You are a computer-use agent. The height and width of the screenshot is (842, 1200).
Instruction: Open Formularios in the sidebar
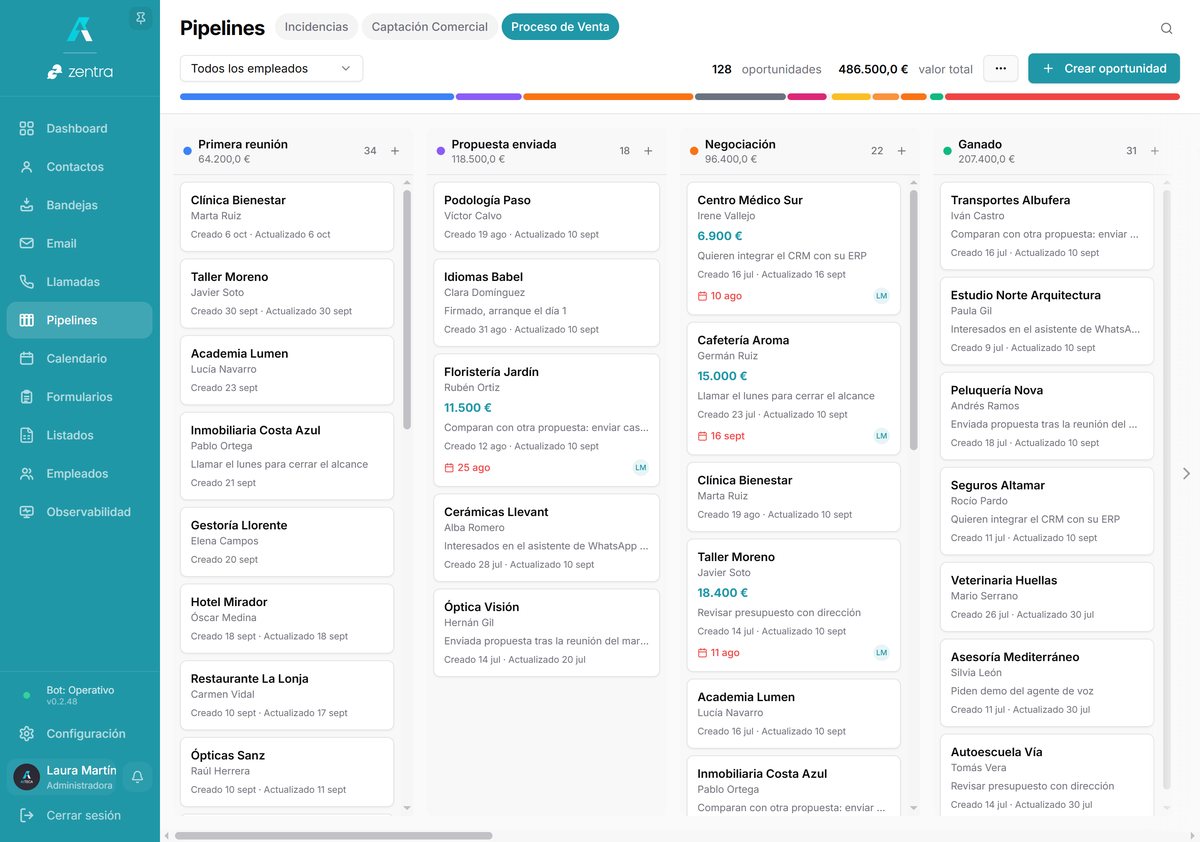[x=80, y=397]
